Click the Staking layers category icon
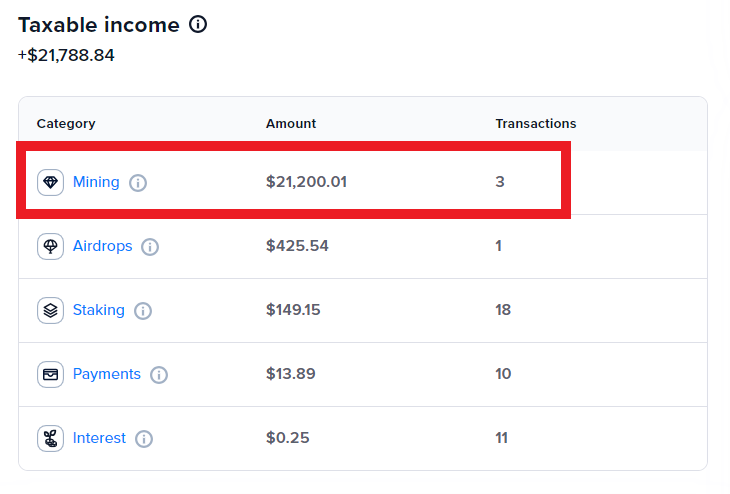Viewport: 730px width, 494px height. click(x=50, y=310)
